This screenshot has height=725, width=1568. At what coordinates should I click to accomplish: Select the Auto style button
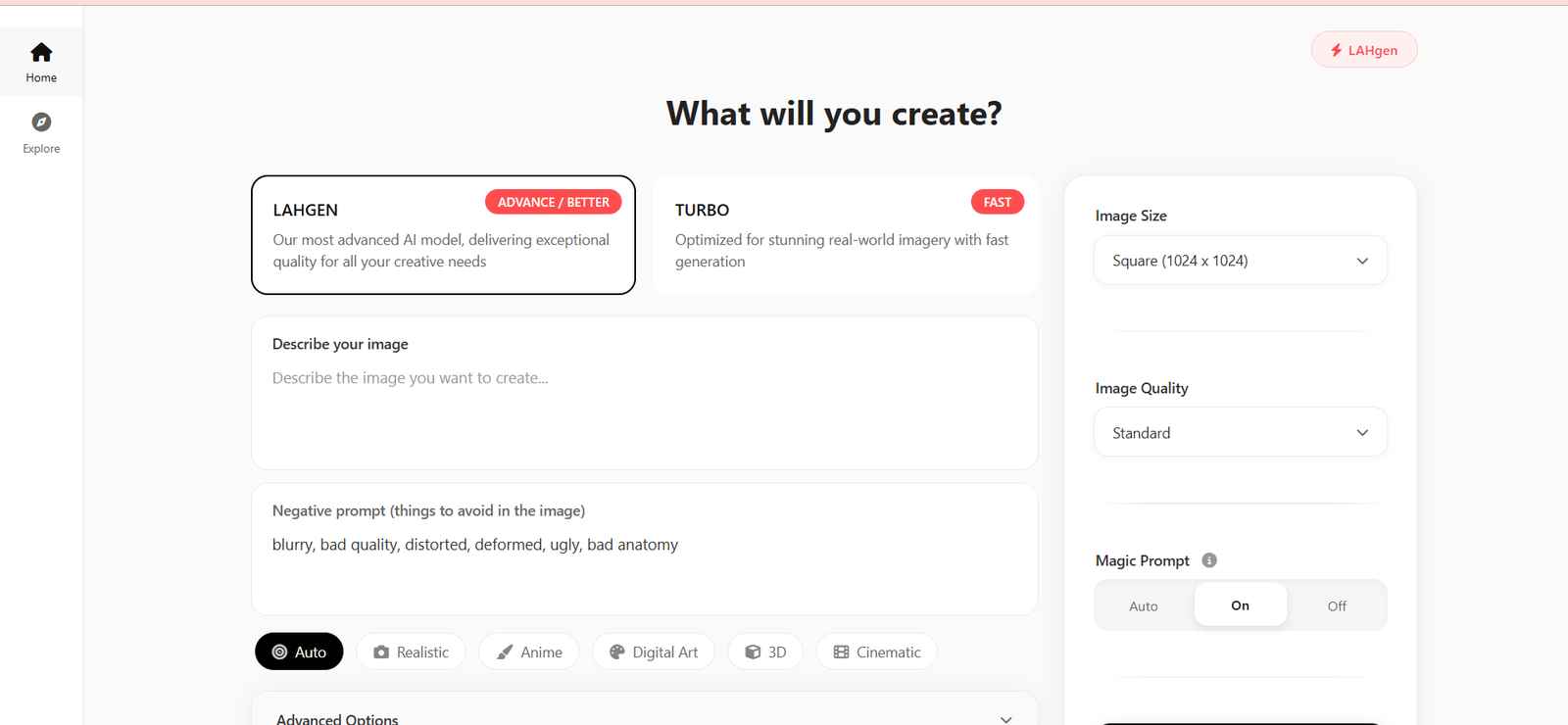[299, 652]
